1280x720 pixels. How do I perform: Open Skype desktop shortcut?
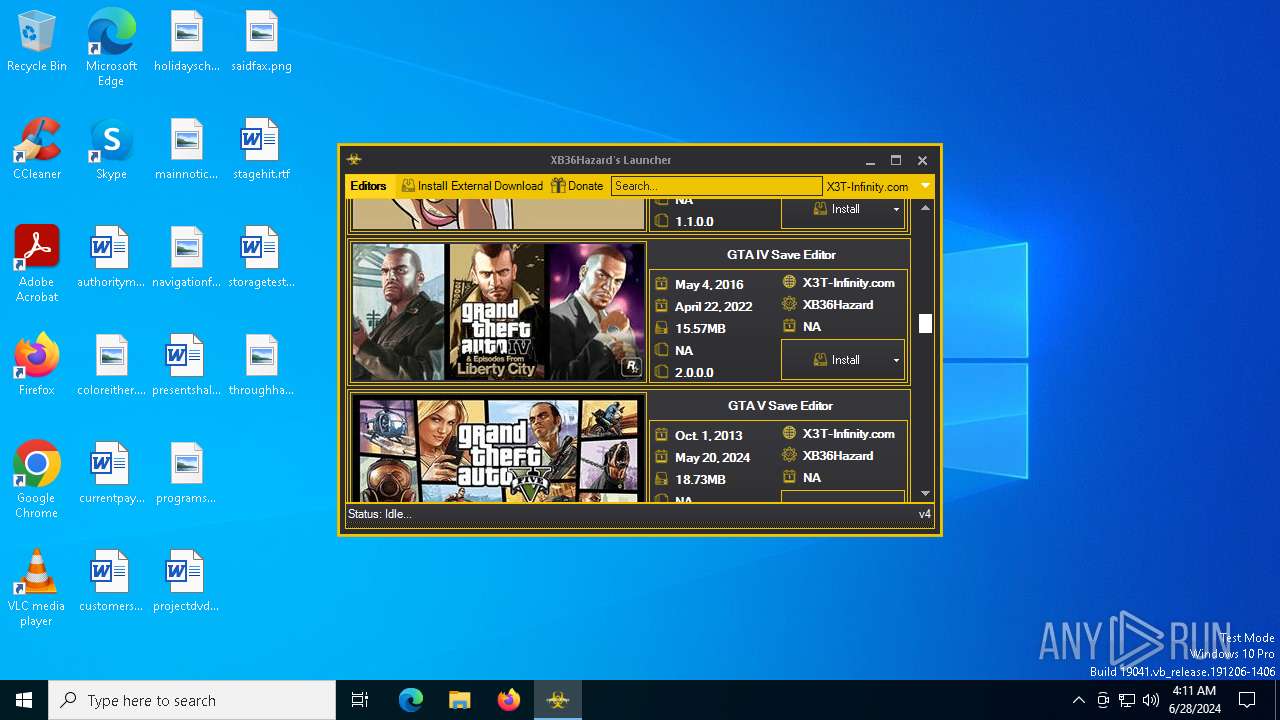111,149
